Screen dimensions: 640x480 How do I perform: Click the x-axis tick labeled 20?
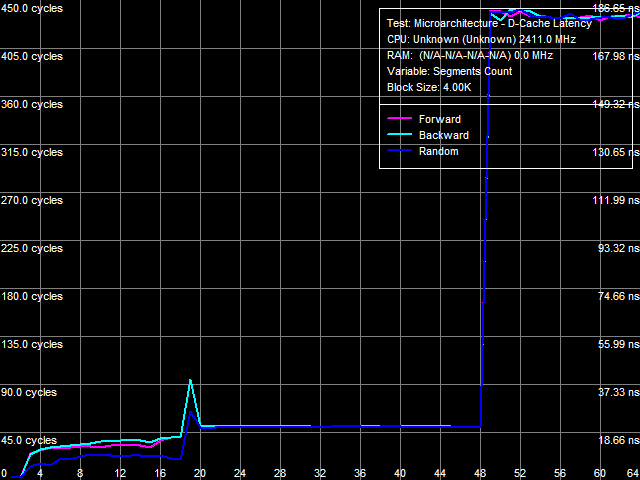200,473
